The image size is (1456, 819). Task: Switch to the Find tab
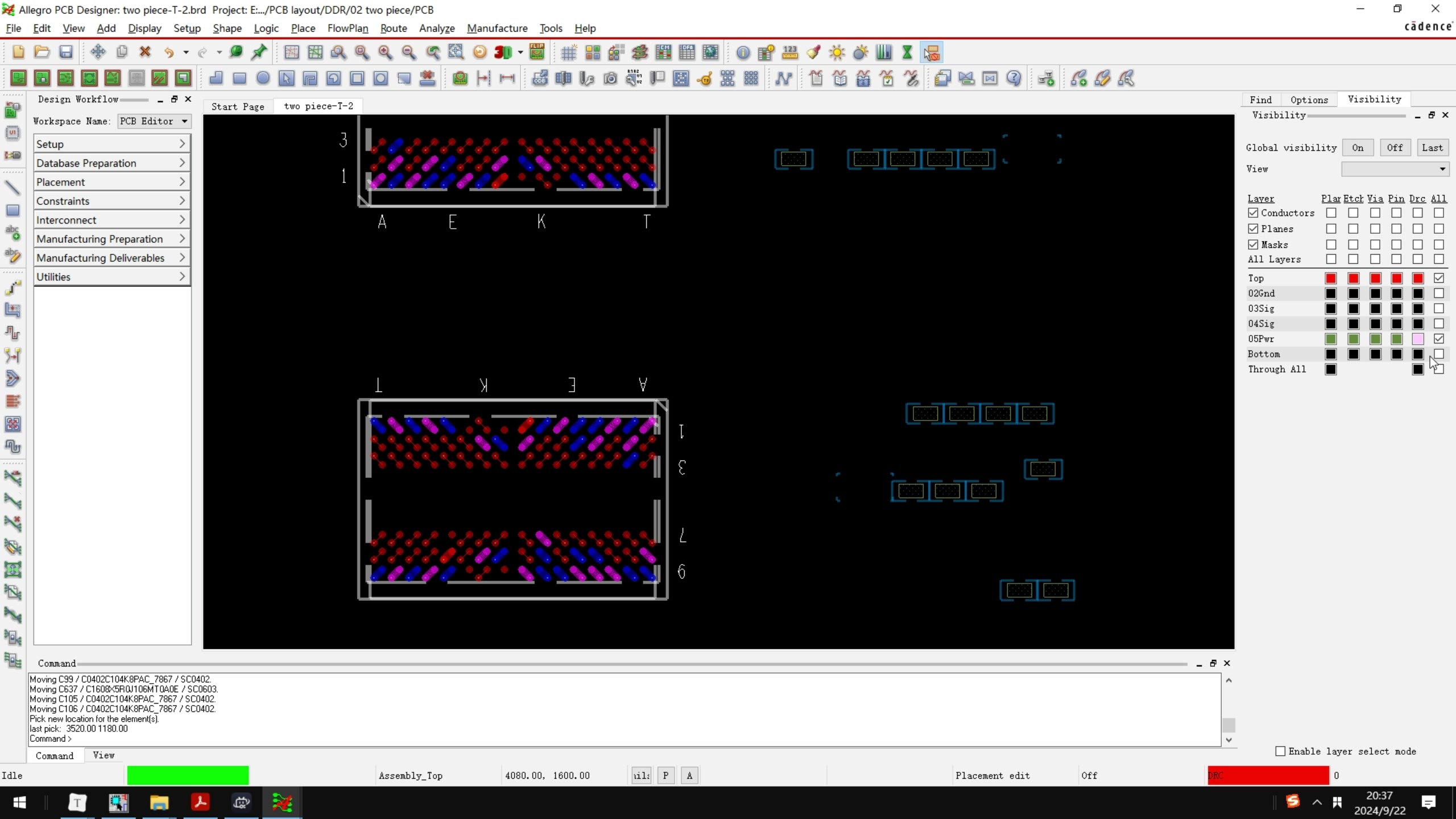click(x=1260, y=100)
